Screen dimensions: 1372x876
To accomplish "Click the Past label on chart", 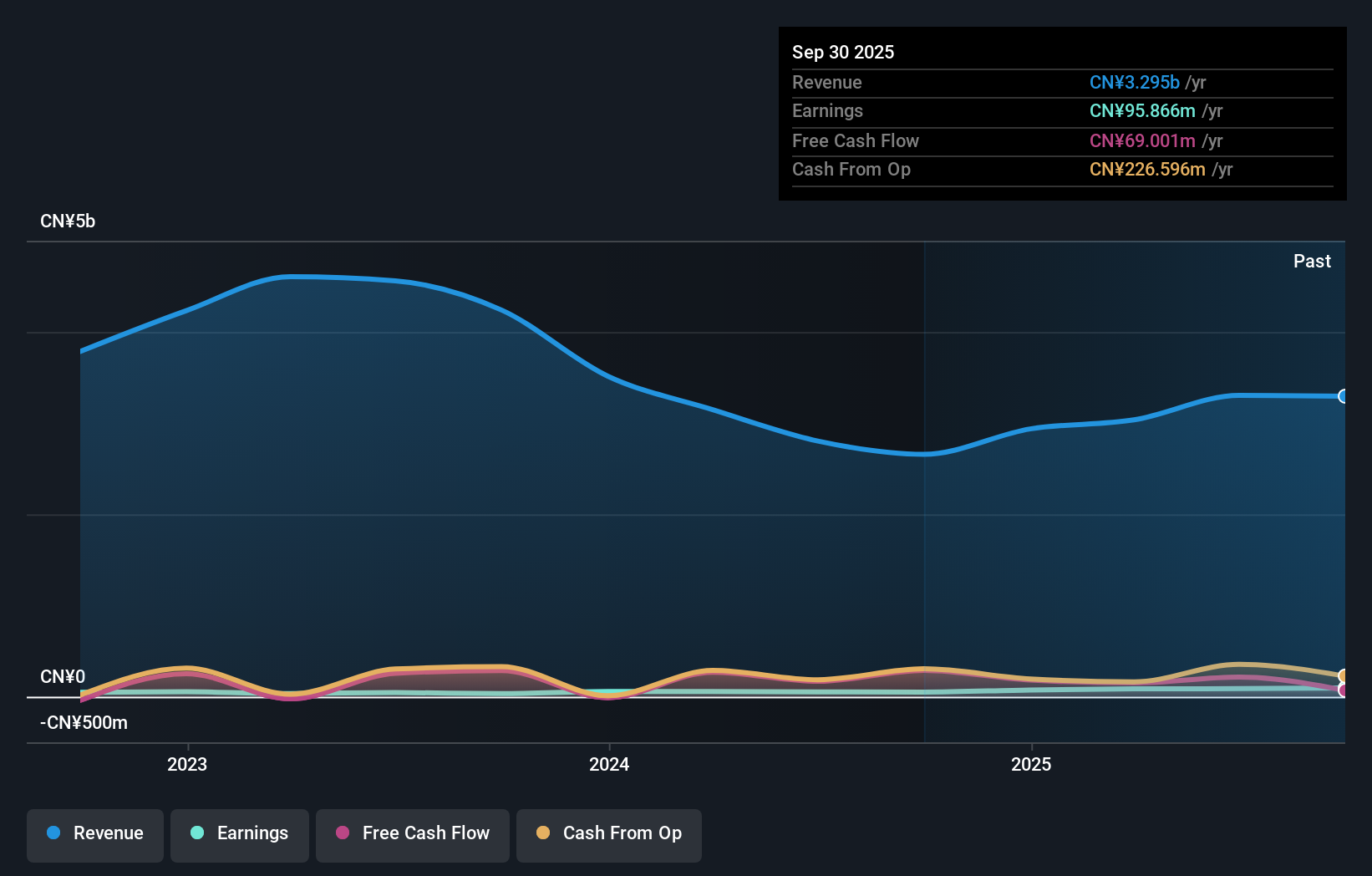I will coord(1312,261).
